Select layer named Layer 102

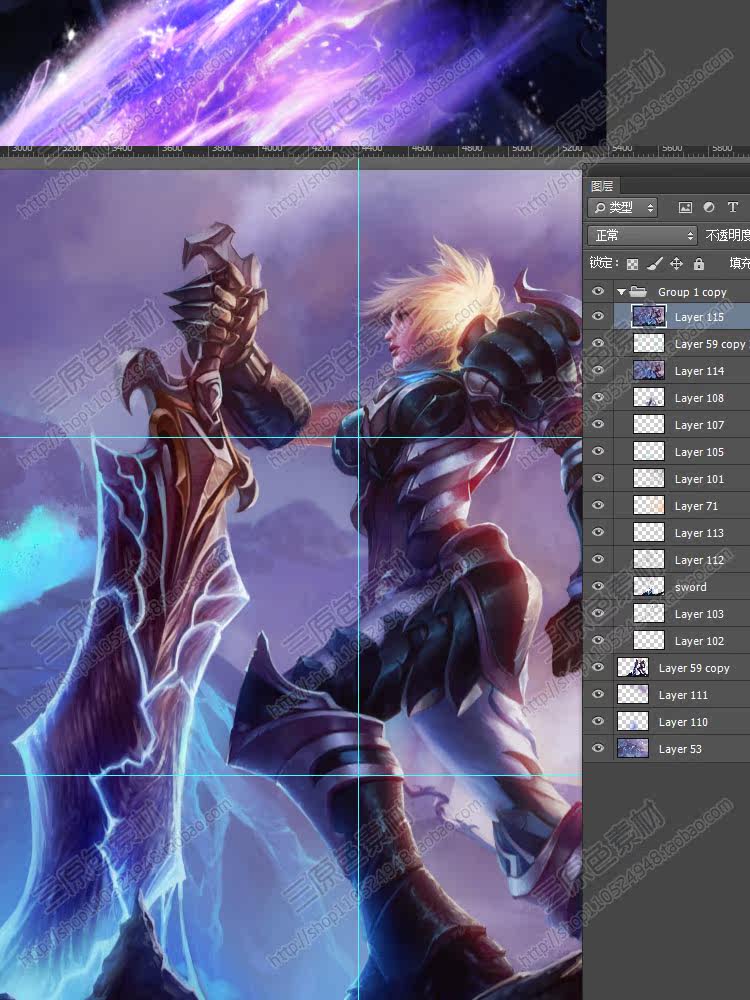coord(699,641)
